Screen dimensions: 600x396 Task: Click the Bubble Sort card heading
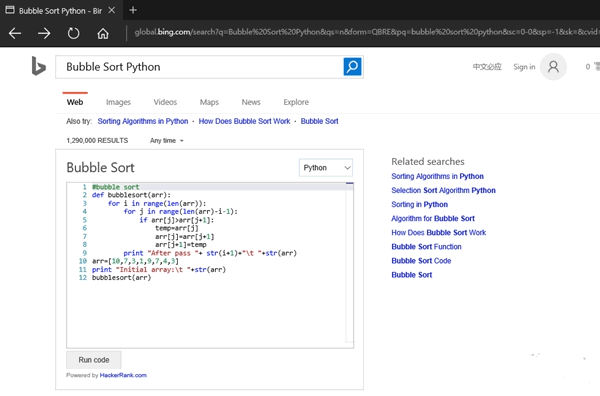click(100, 168)
